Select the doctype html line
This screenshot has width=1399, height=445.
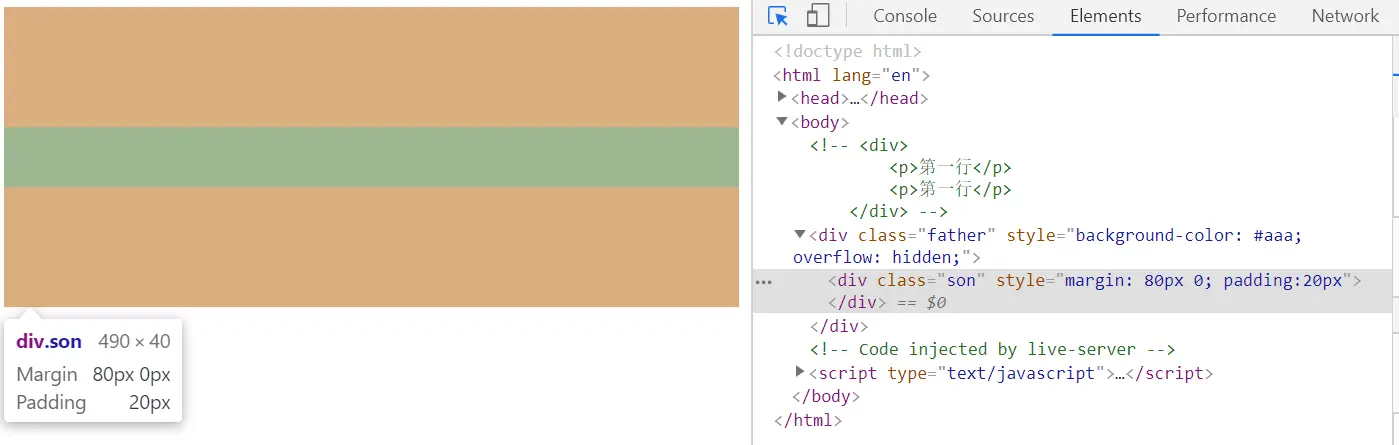coord(847,51)
